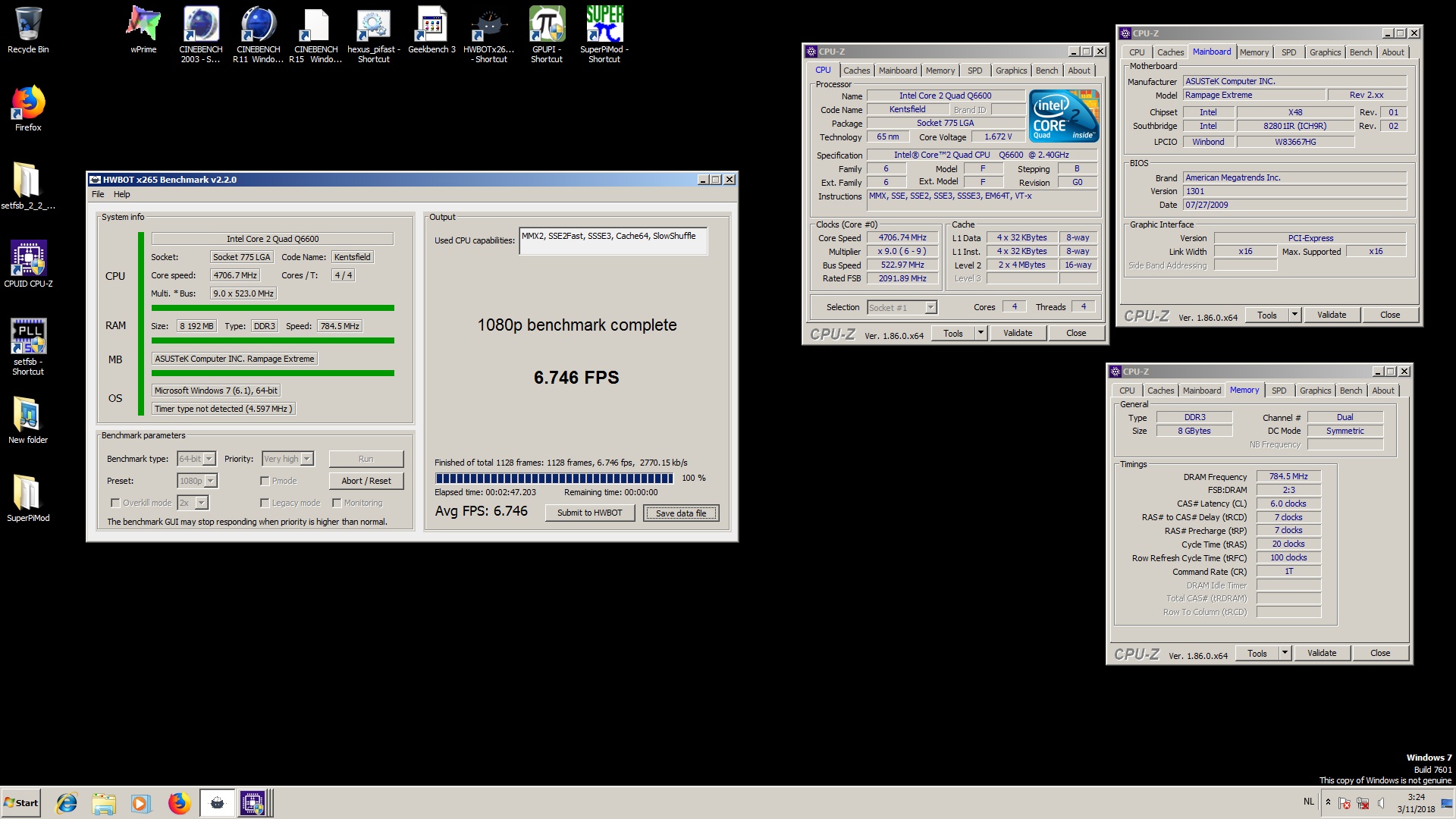
Task: Open the CINEBENCH R11 desktop shortcut
Action: click(259, 34)
